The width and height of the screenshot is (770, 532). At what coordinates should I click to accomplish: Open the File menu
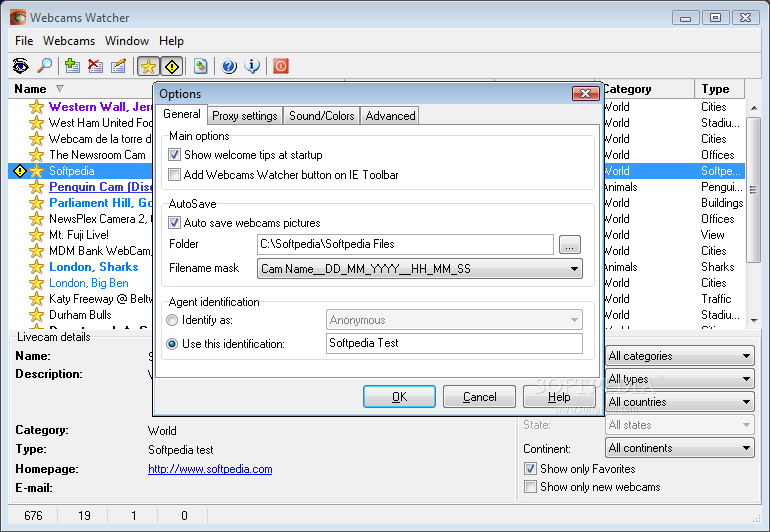[x=24, y=41]
